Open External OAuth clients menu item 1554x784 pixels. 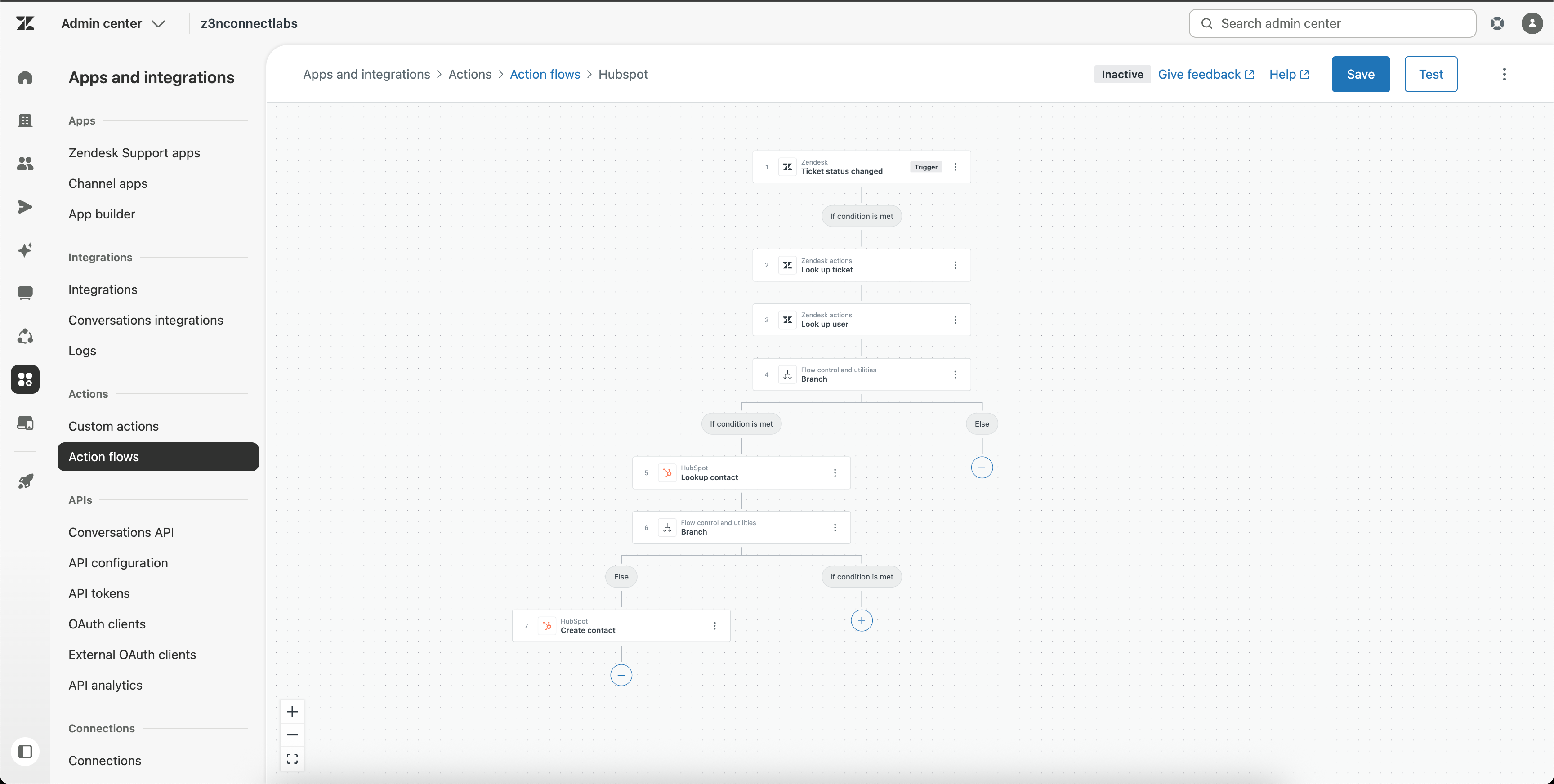click(132, 655)
